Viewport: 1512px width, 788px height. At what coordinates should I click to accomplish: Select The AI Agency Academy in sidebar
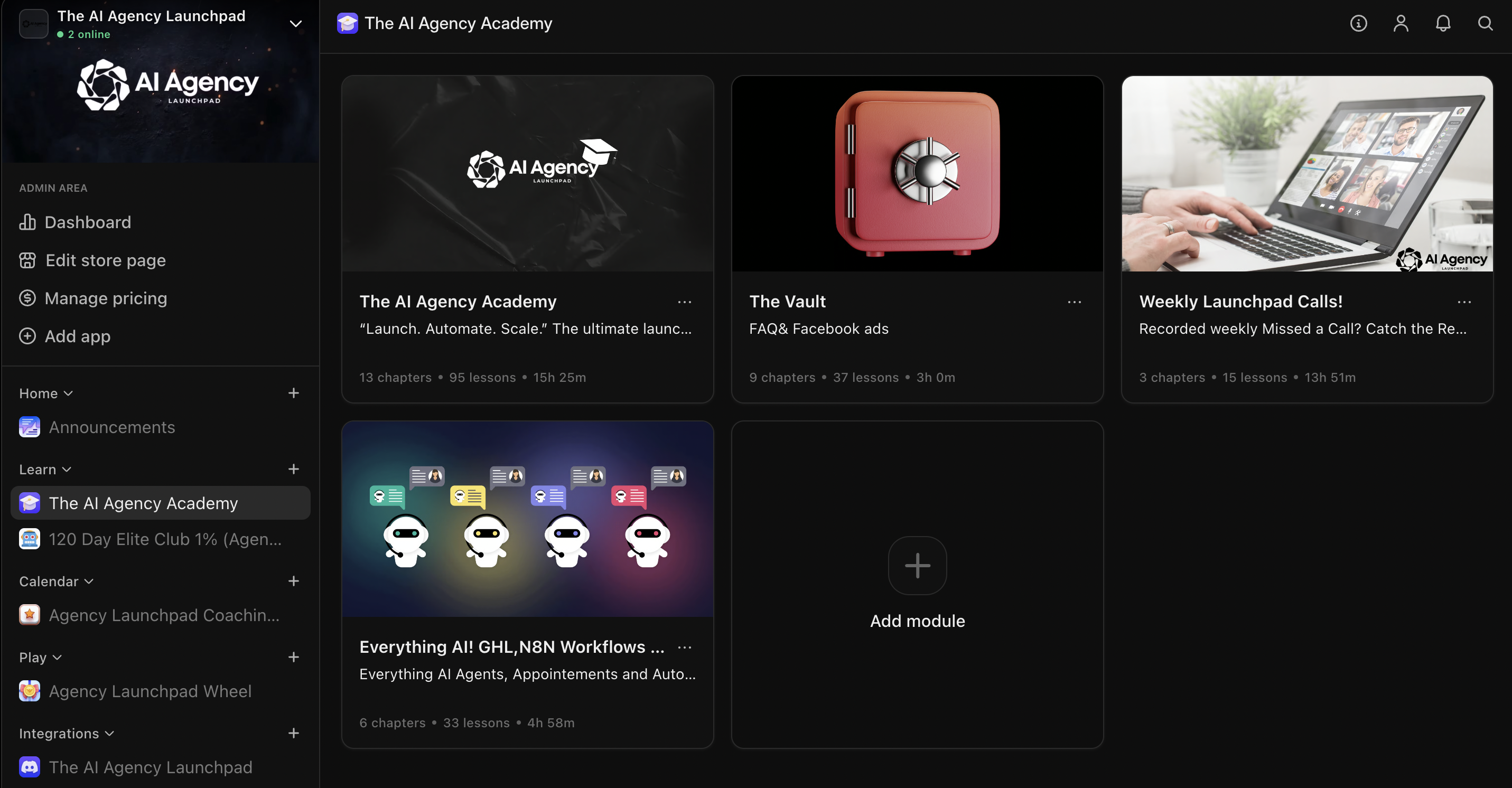click(x=160, y=503)
